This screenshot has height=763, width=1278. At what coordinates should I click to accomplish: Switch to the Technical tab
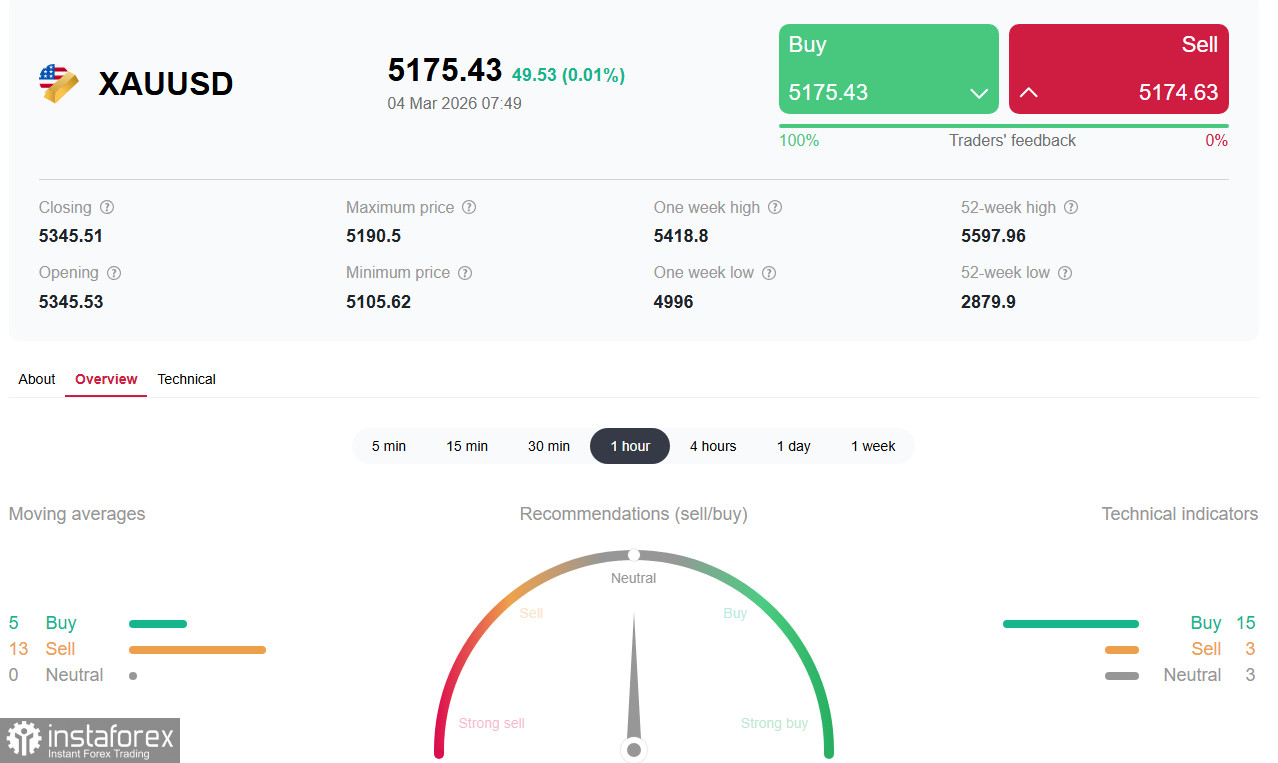click(x=187, y=379)
